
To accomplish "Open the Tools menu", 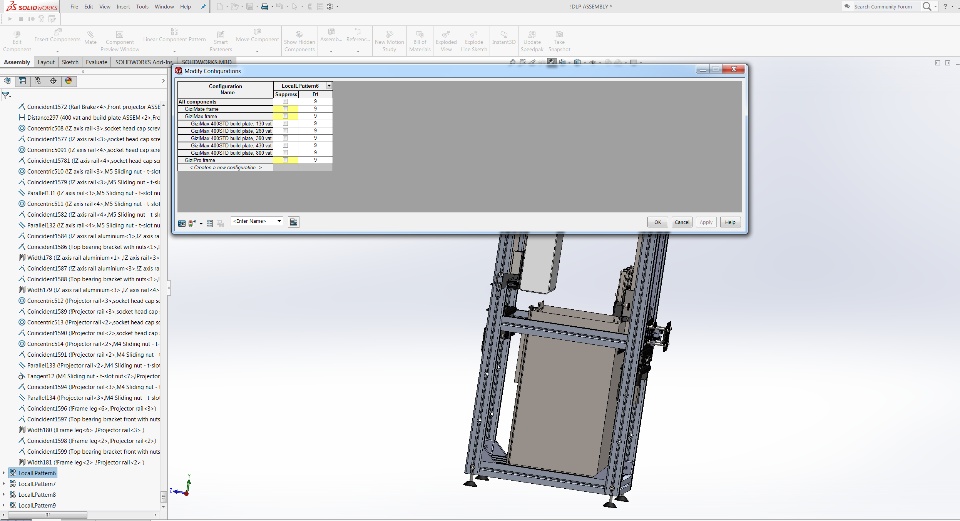I will [x=142, y=7].
